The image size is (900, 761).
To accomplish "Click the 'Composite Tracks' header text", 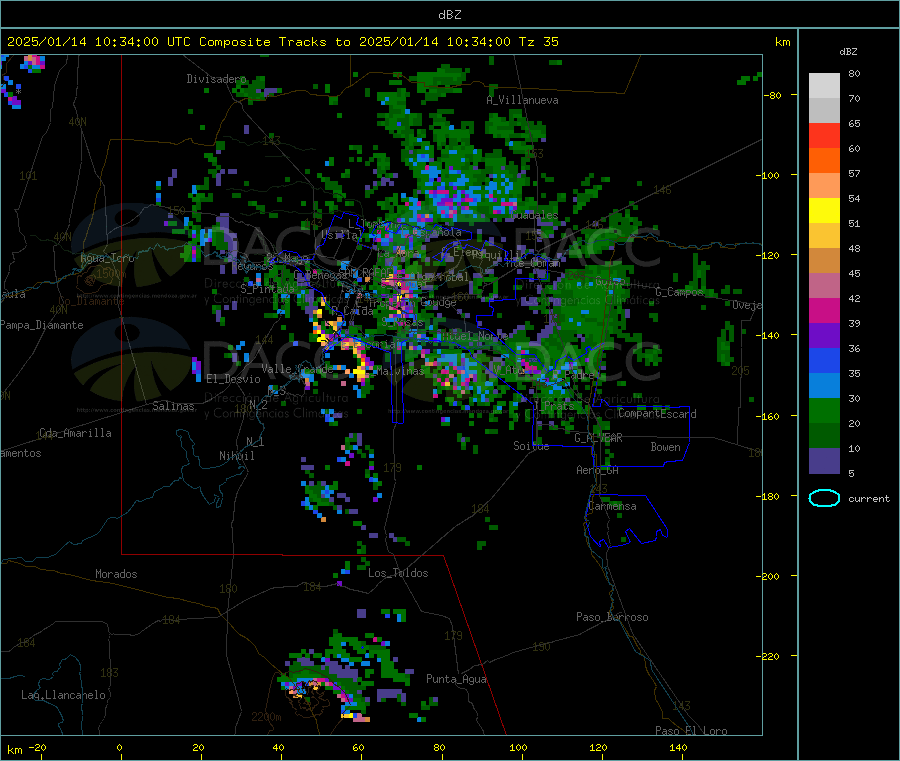I will click(262, 42).
